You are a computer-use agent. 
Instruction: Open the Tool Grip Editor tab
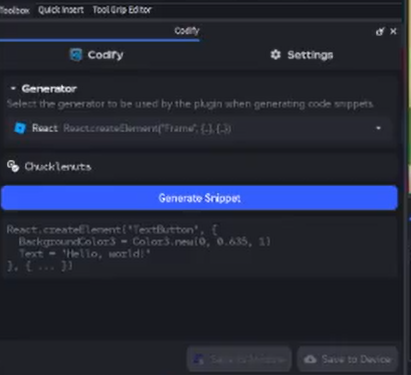coord(122,10)
